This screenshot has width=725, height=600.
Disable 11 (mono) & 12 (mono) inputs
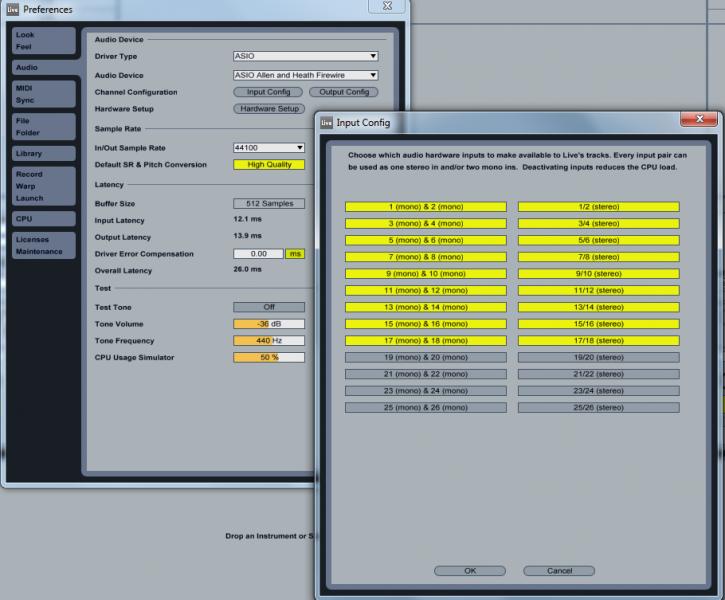click(x=426, y=290)
